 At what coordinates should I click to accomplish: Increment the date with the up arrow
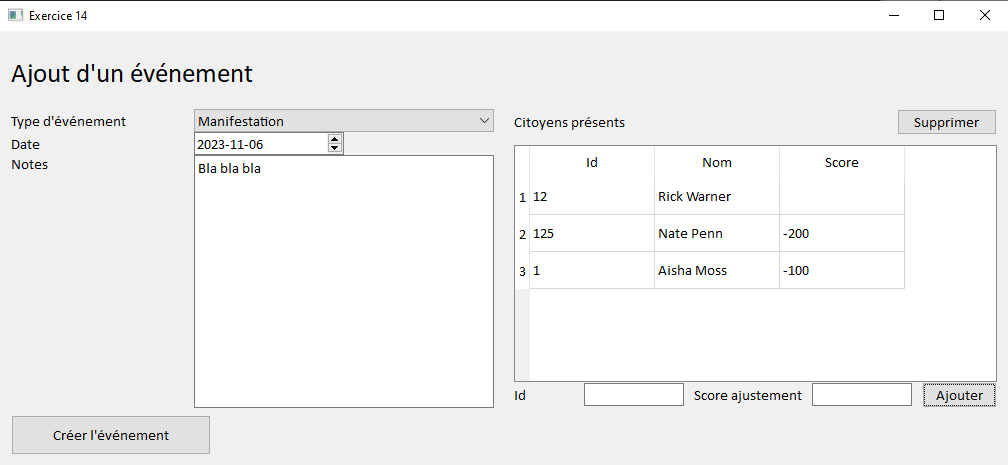(334, 139)
